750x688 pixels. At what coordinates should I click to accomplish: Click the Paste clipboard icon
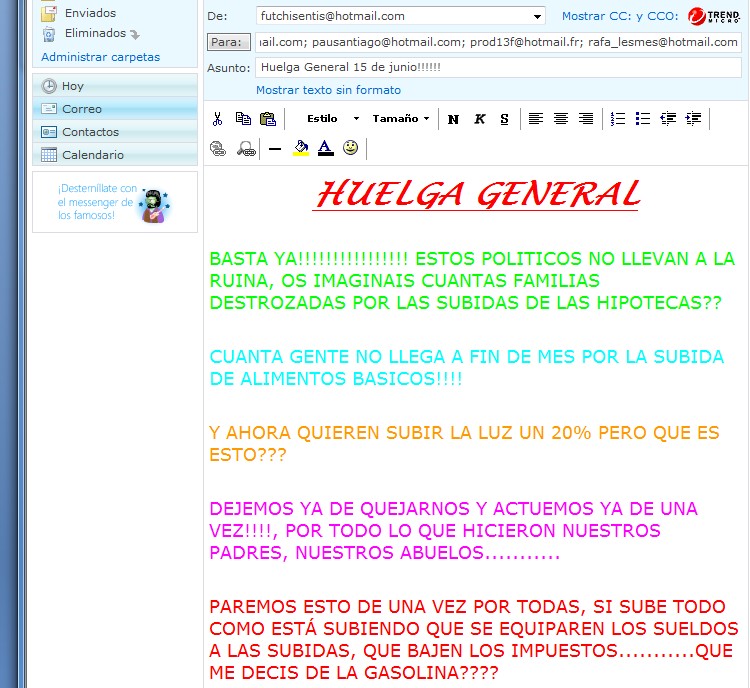267,118
